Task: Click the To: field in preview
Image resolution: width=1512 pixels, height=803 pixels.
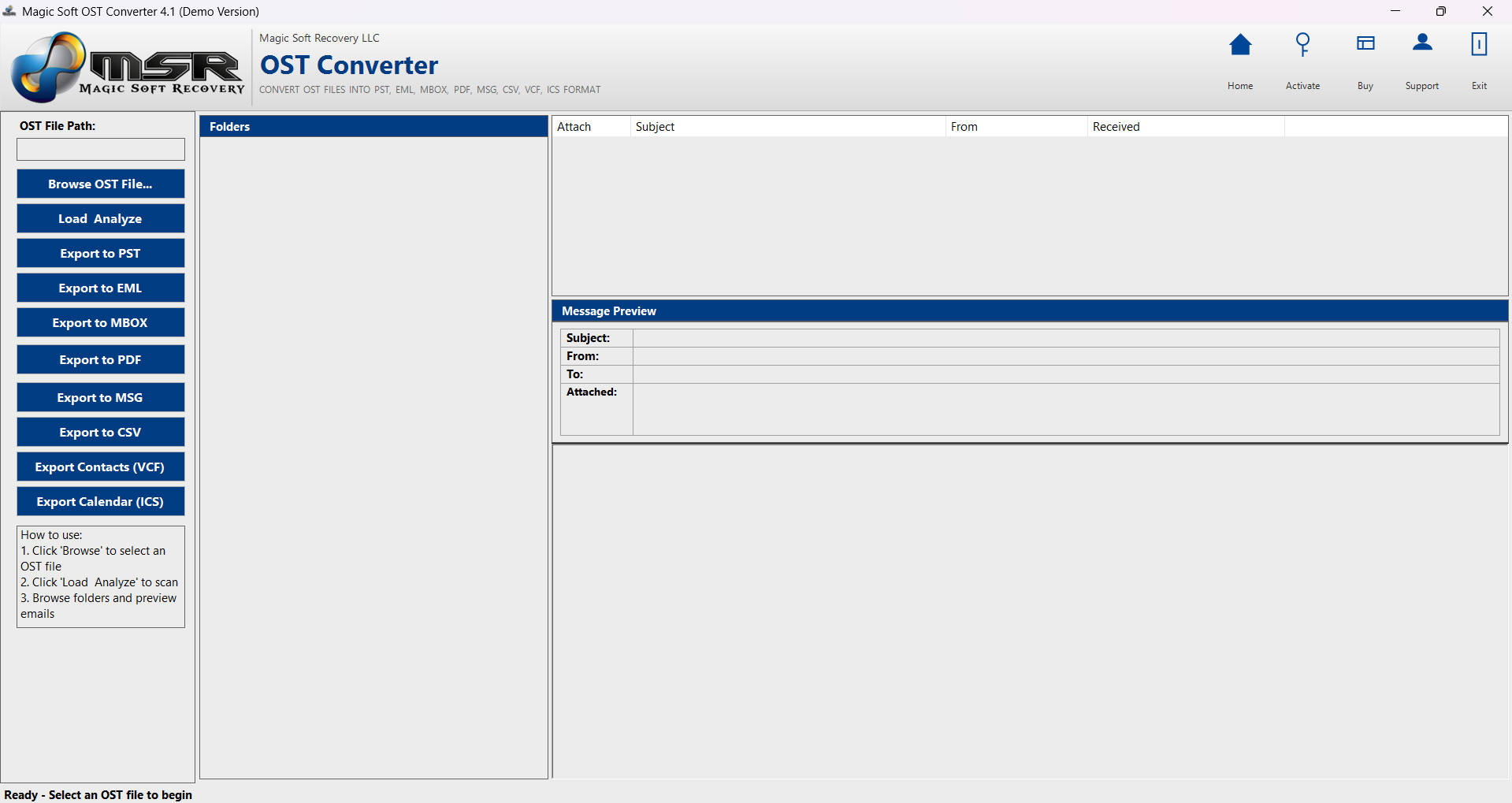Action: [x=1066, y=374]
